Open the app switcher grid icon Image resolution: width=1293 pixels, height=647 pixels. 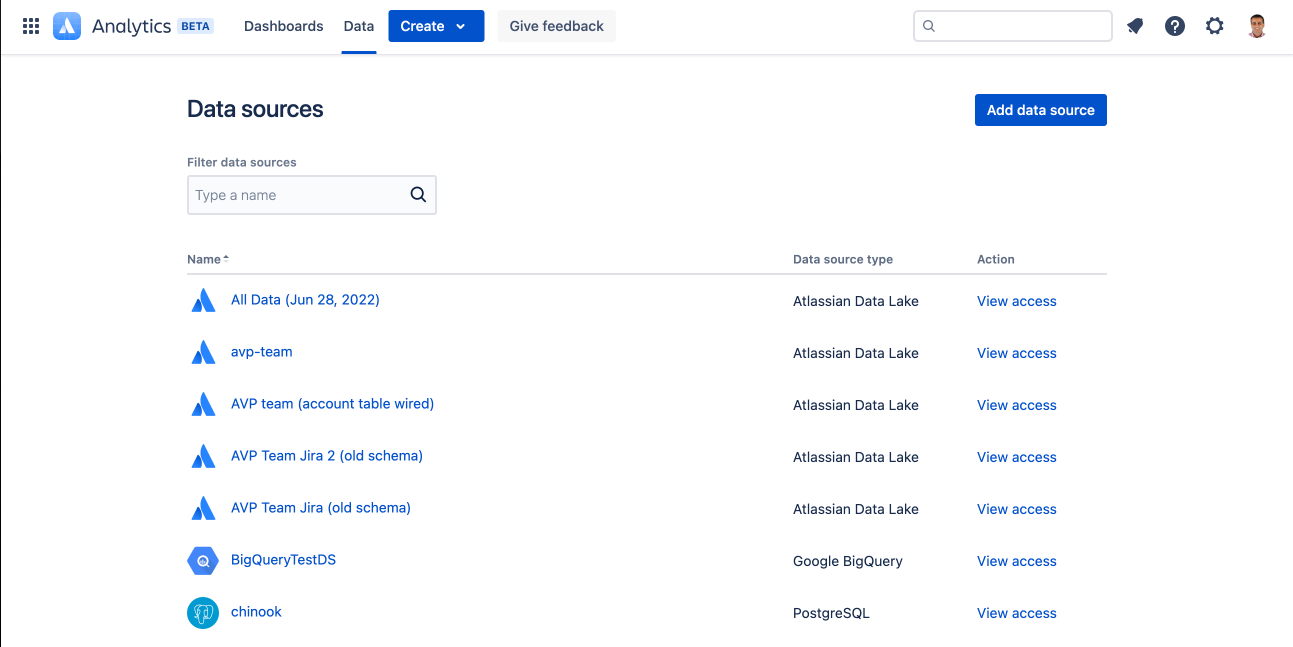point(31,26)
